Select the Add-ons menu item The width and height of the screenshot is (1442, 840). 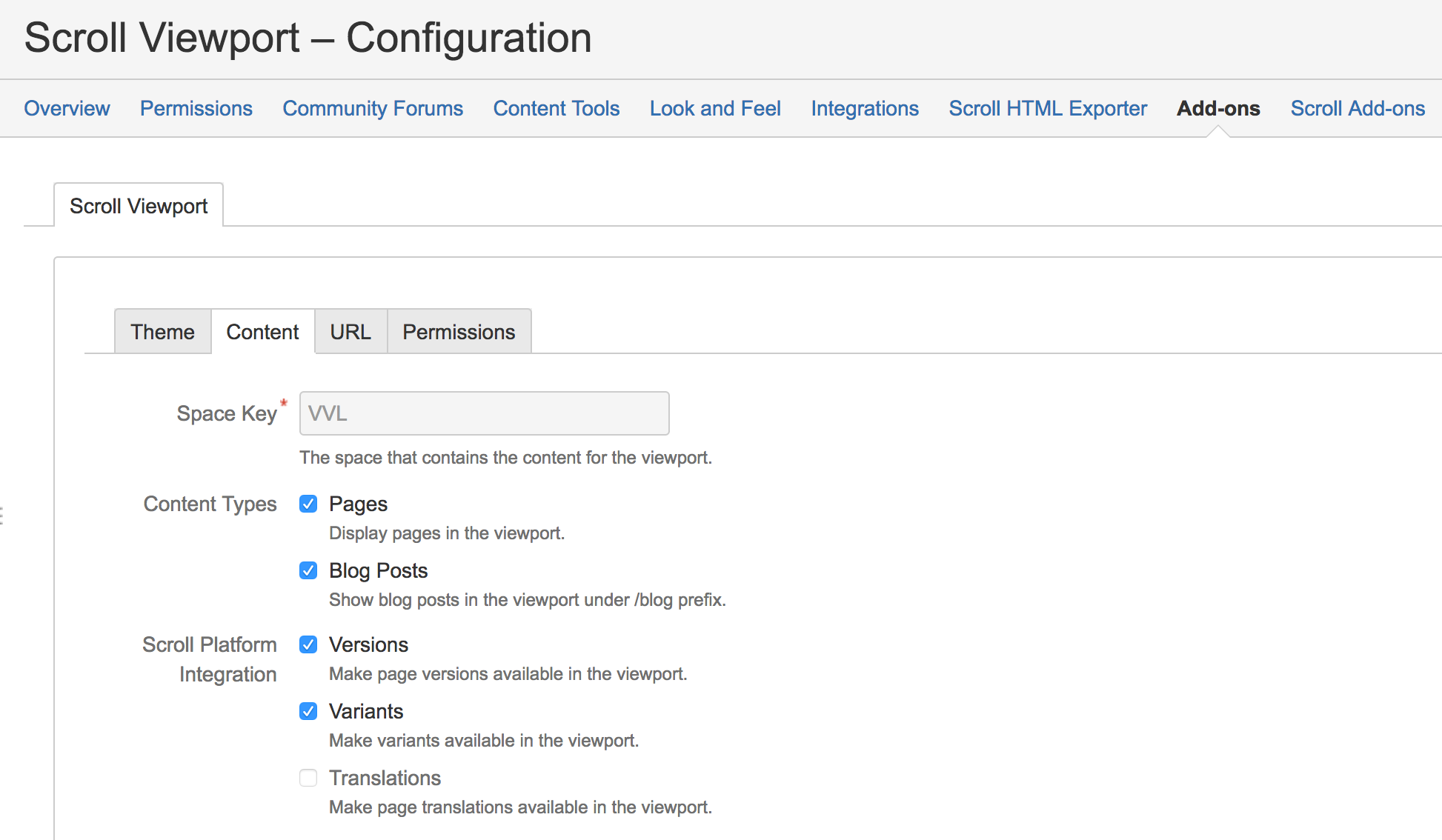1217,108
